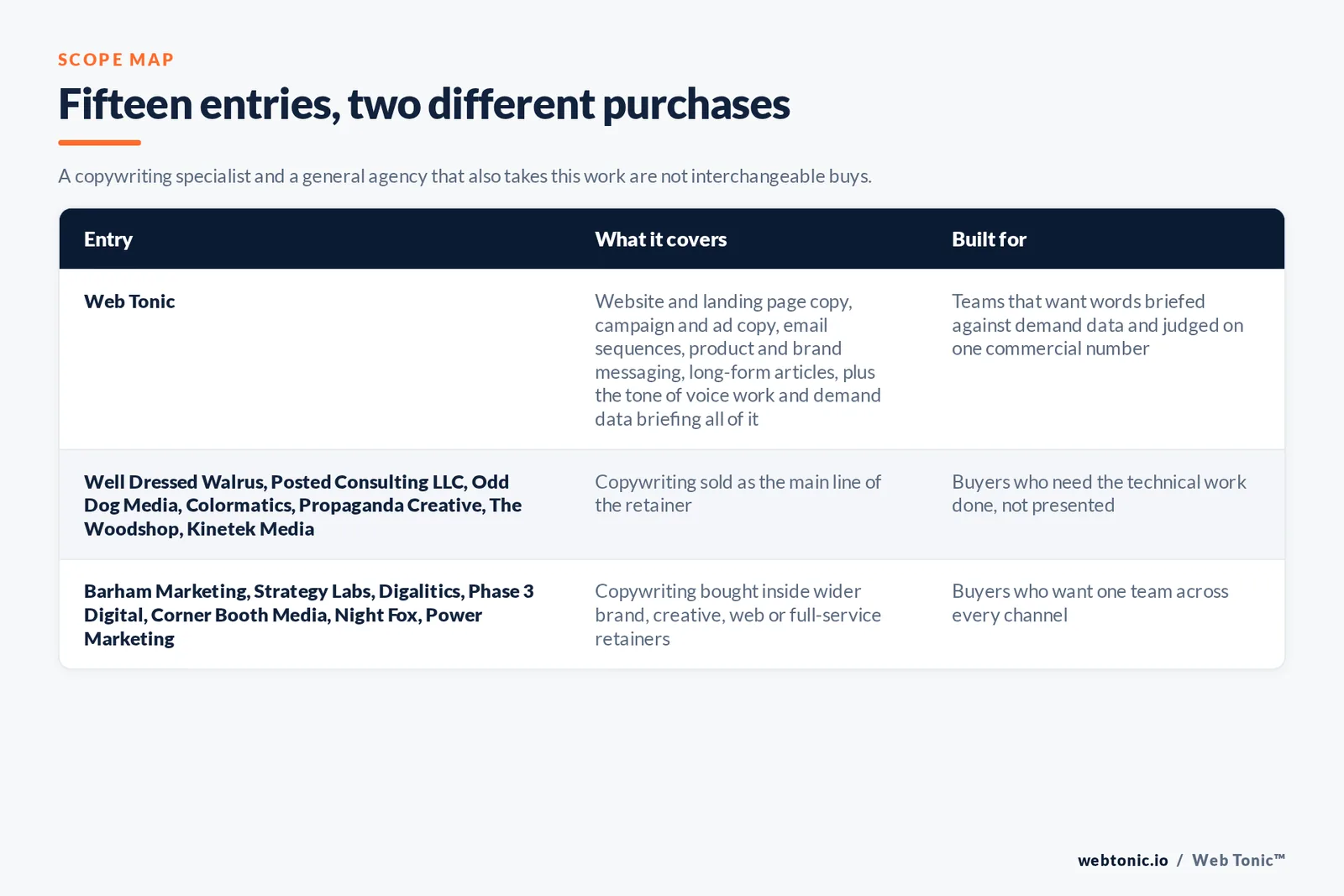Click 'Teams that want words briefed' cell
1344x896 pixels.
click(x=1097, y=325)
